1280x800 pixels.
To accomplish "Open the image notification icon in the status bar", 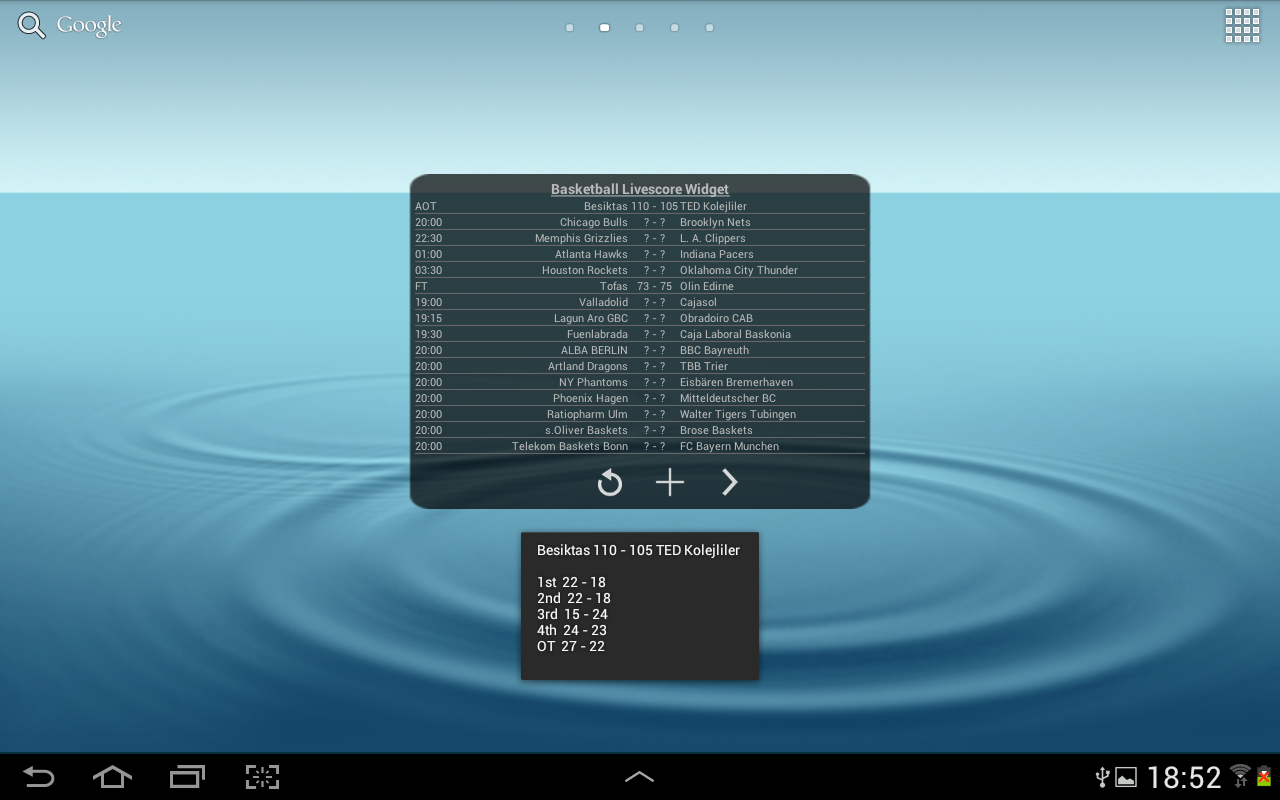I will click(1126, 777).
